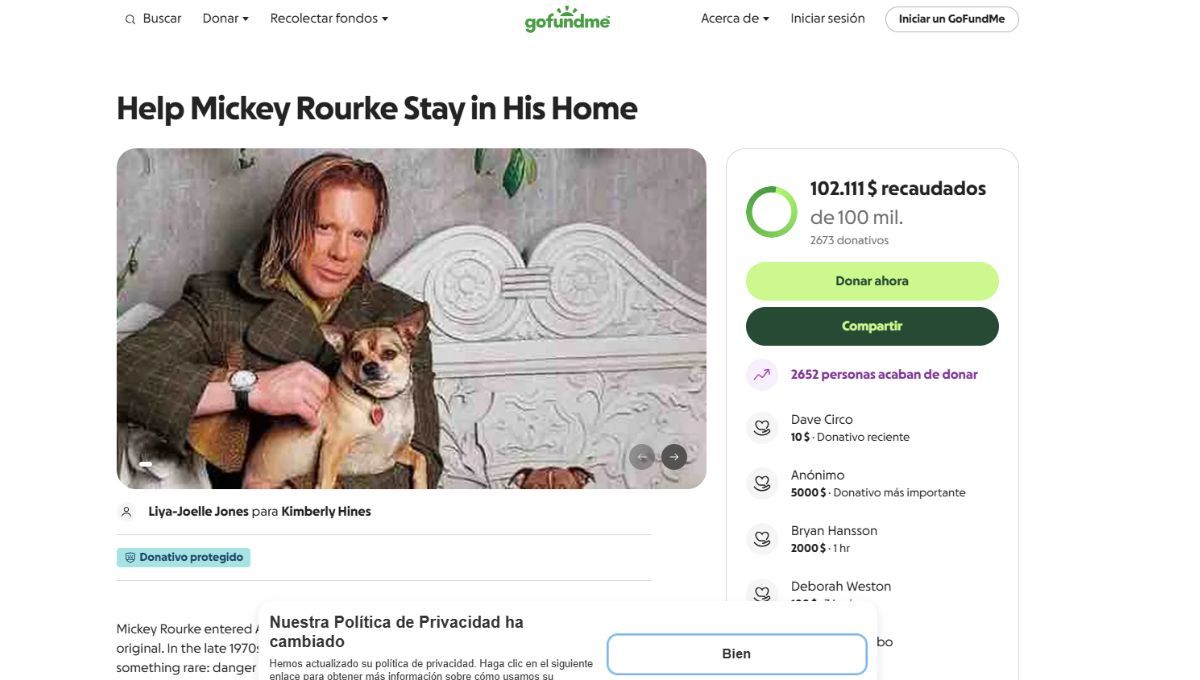
Task: Click the trending donations arrow icon
Action: (x=761, y=373)
